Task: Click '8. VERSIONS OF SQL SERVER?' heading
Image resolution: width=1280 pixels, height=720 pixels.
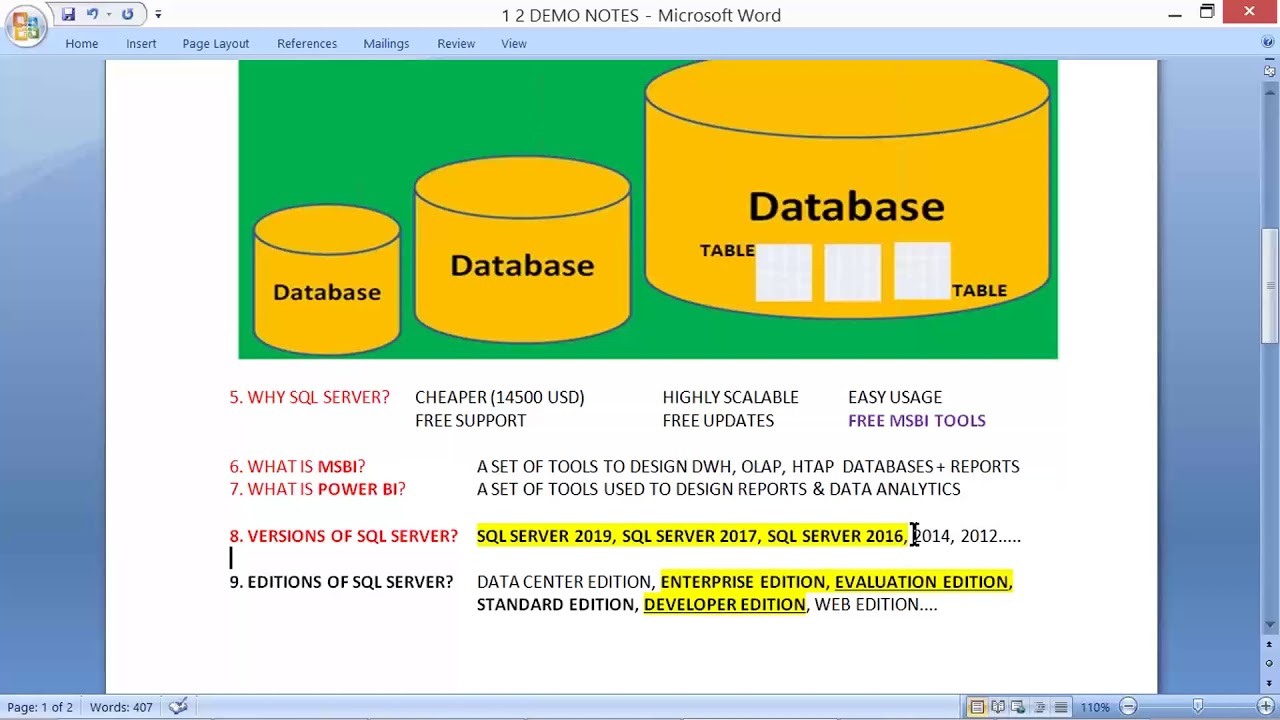Action: pos(343,536)
